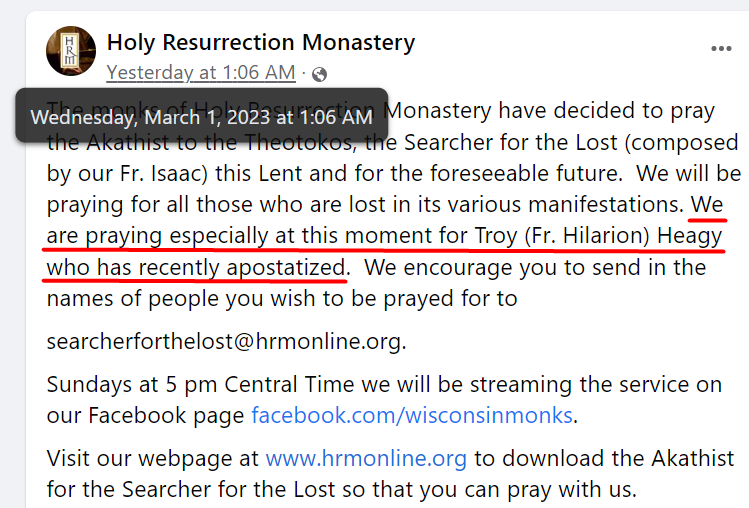Click the name 'Troy (Fr. Hilarion) Heagy'
Image resolution: width=749 pixels, height=508 pixels.
598,236
